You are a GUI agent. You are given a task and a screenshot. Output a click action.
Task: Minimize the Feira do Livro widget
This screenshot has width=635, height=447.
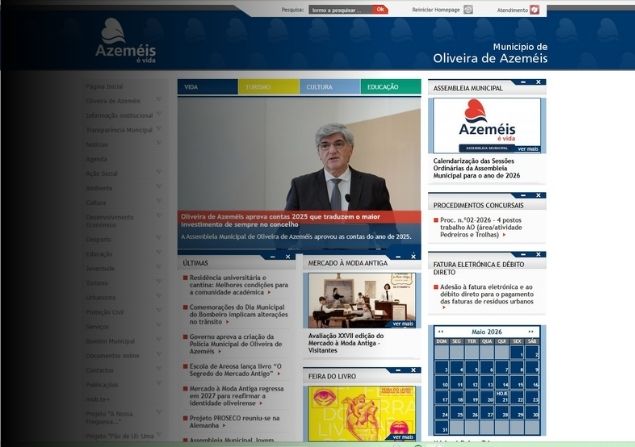398,370
